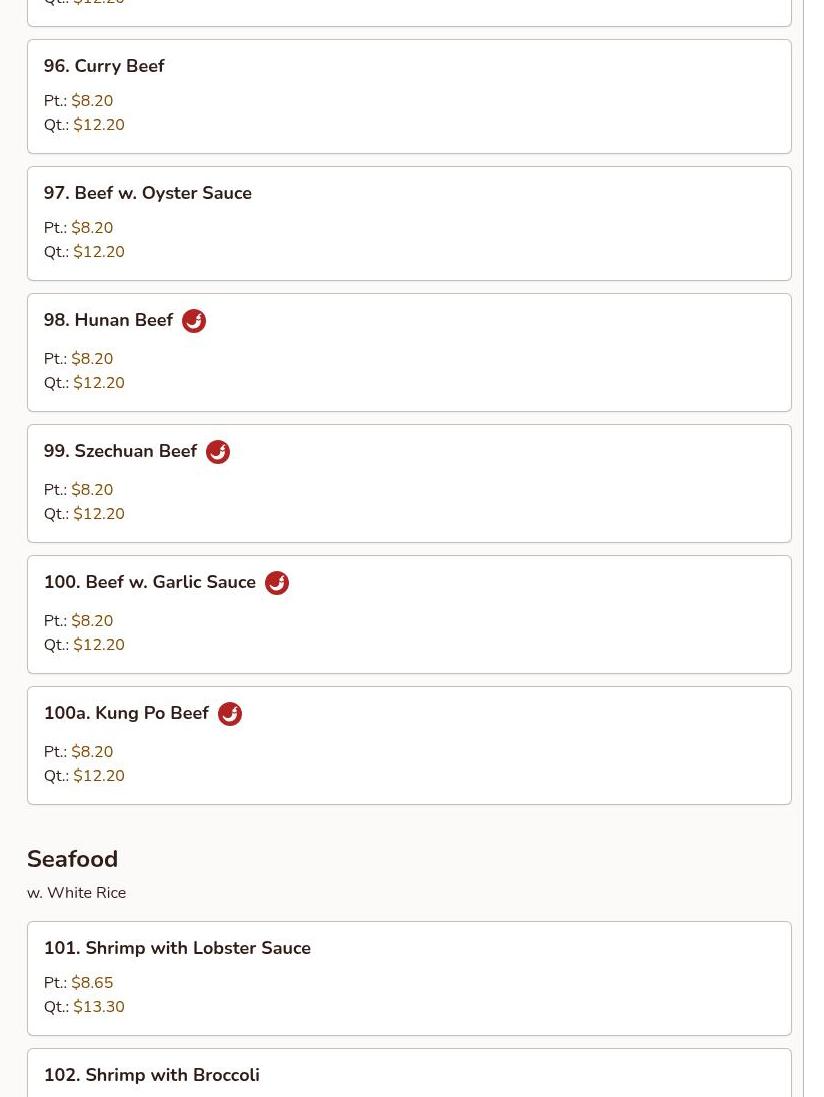Select Shrimp with Lobster Sauce quart $13.30
This screenshot has height=1097, width=824.
99,1007
